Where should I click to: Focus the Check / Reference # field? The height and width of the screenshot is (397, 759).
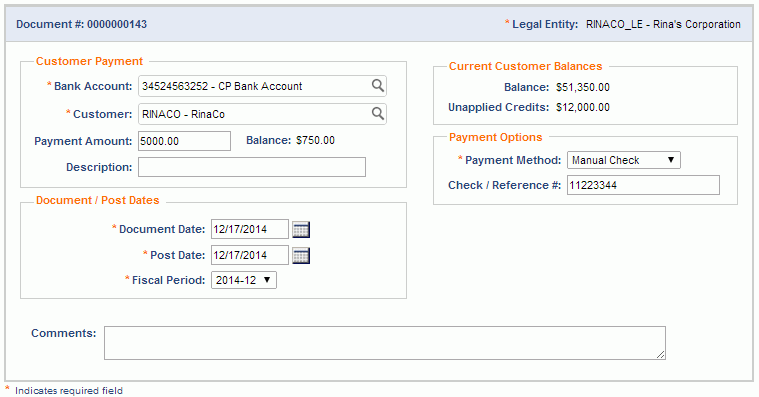[643, 185]
